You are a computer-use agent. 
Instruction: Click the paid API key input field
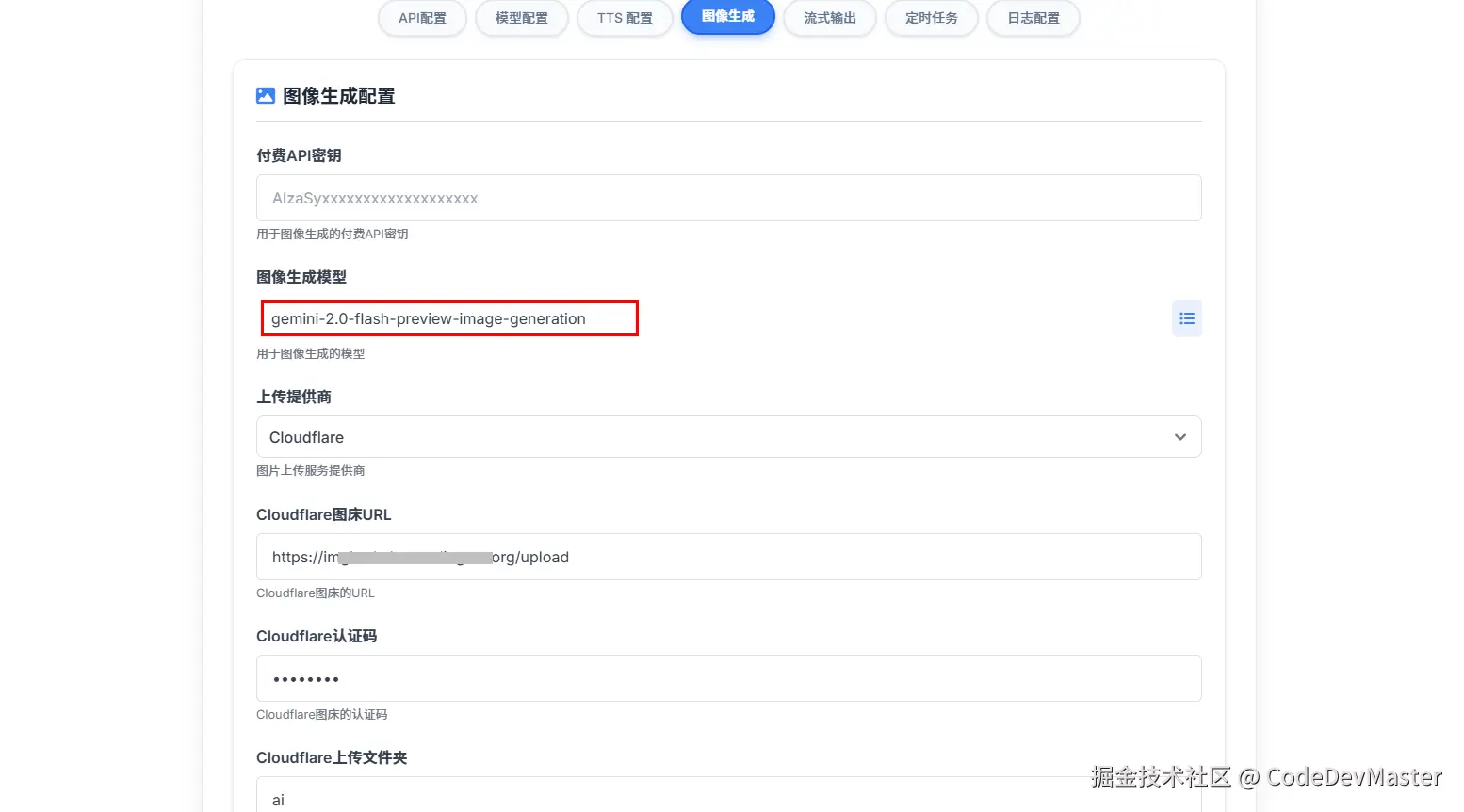728,198
